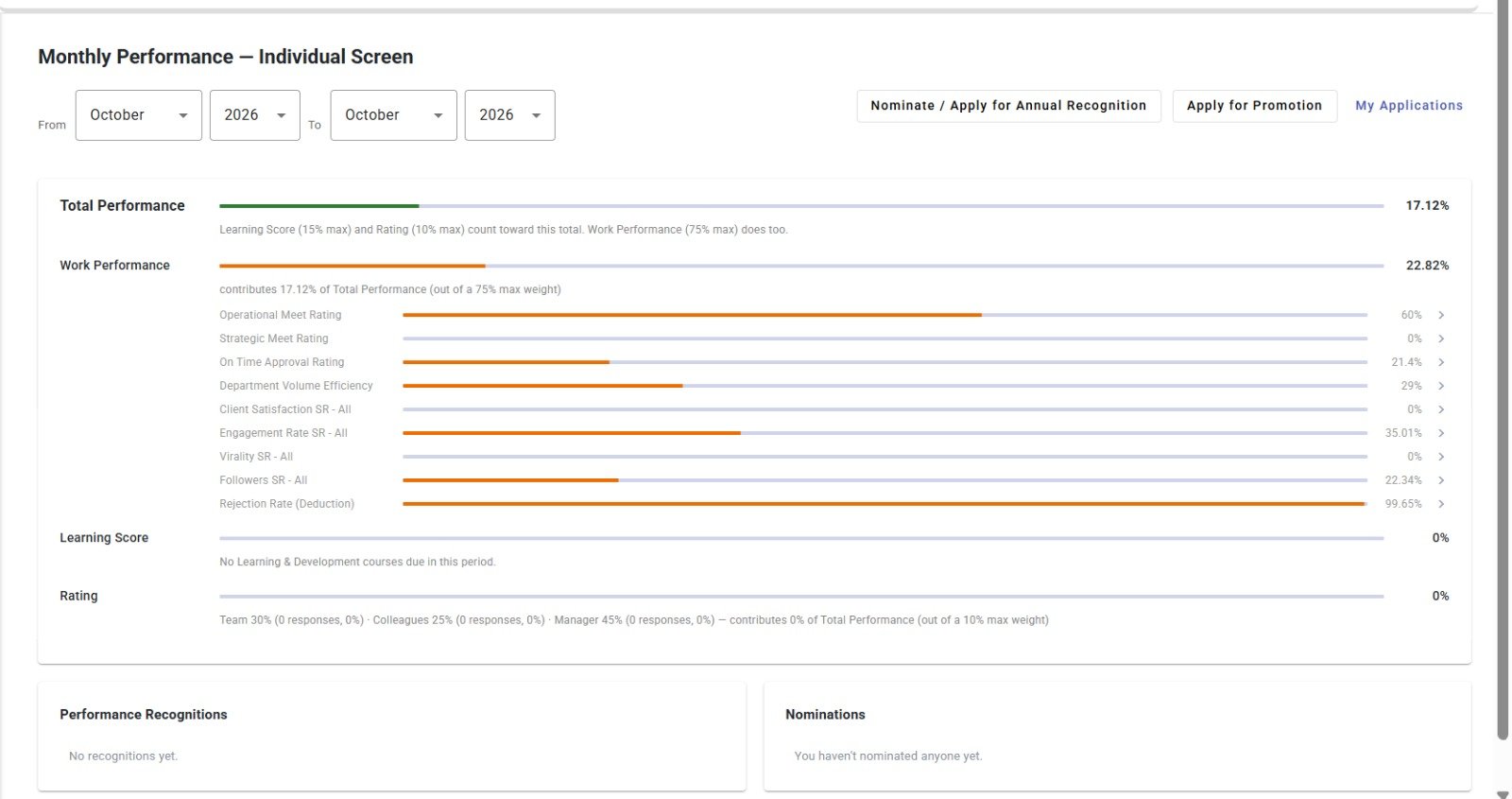Click the Rating label
1512x799 pixels.
(x=78, y=597)
